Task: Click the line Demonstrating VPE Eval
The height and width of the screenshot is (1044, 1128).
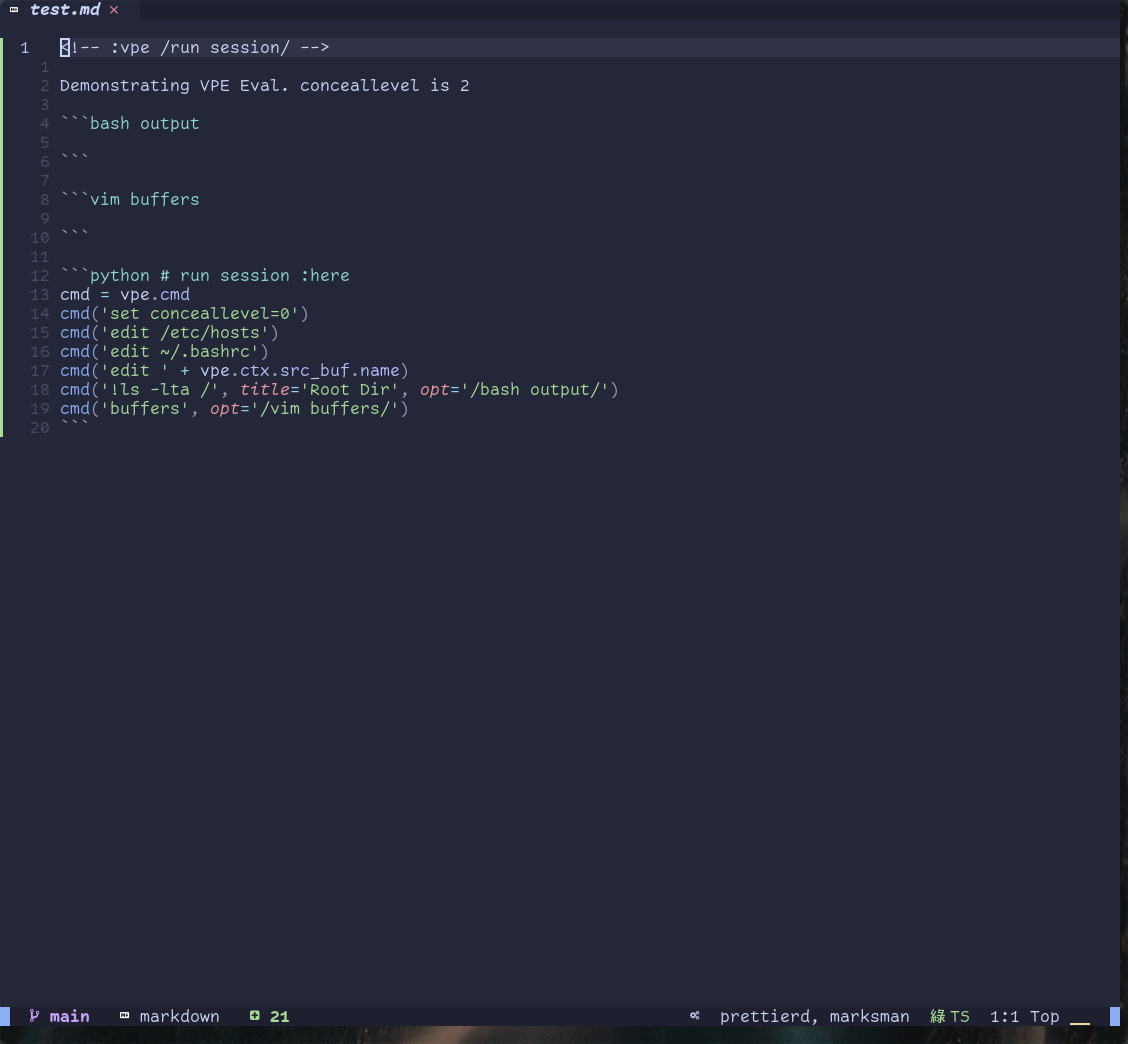Action: click(x=264, y=86)
